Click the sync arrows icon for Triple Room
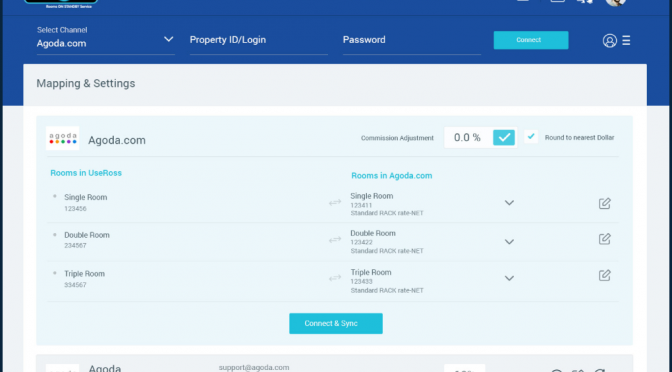 pos(335,278)
